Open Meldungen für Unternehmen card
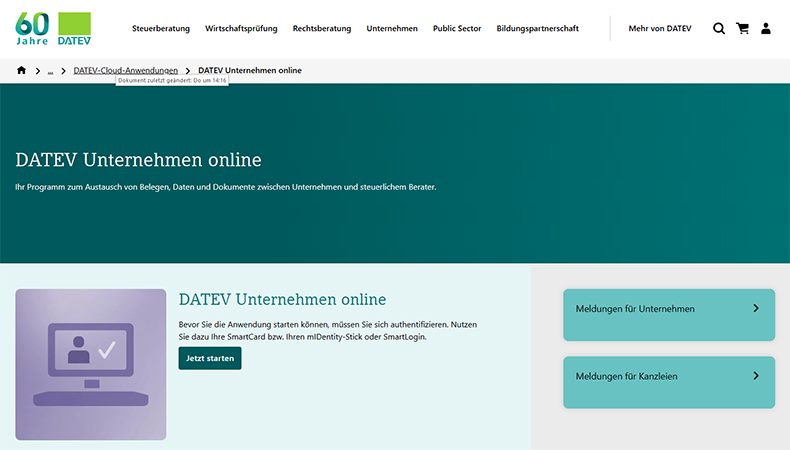790x450 pixels. (x=669, y=315)
